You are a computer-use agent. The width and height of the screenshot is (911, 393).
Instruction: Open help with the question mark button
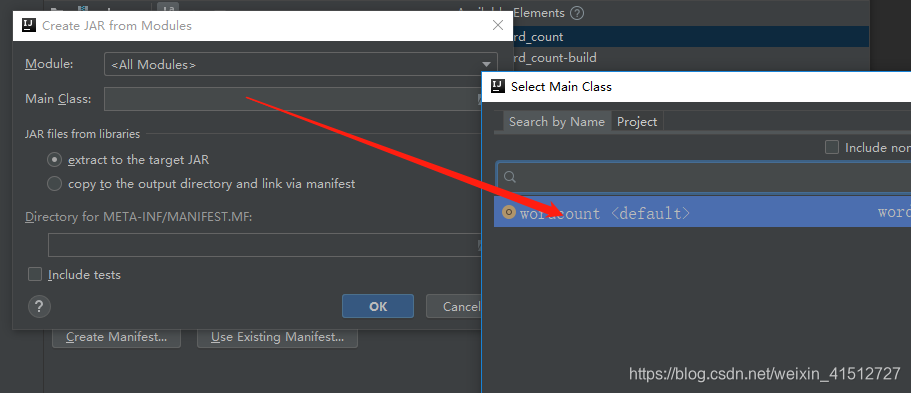[x=40, y=306]
